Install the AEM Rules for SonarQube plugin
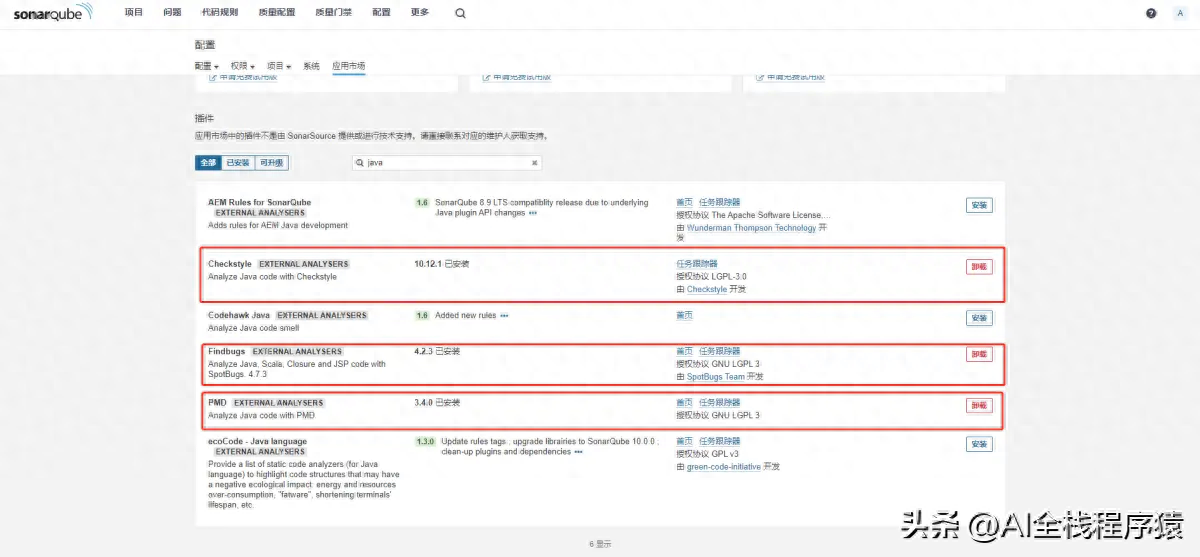The height and width of the screenshot is (557, 1200). tap(979, 205)
